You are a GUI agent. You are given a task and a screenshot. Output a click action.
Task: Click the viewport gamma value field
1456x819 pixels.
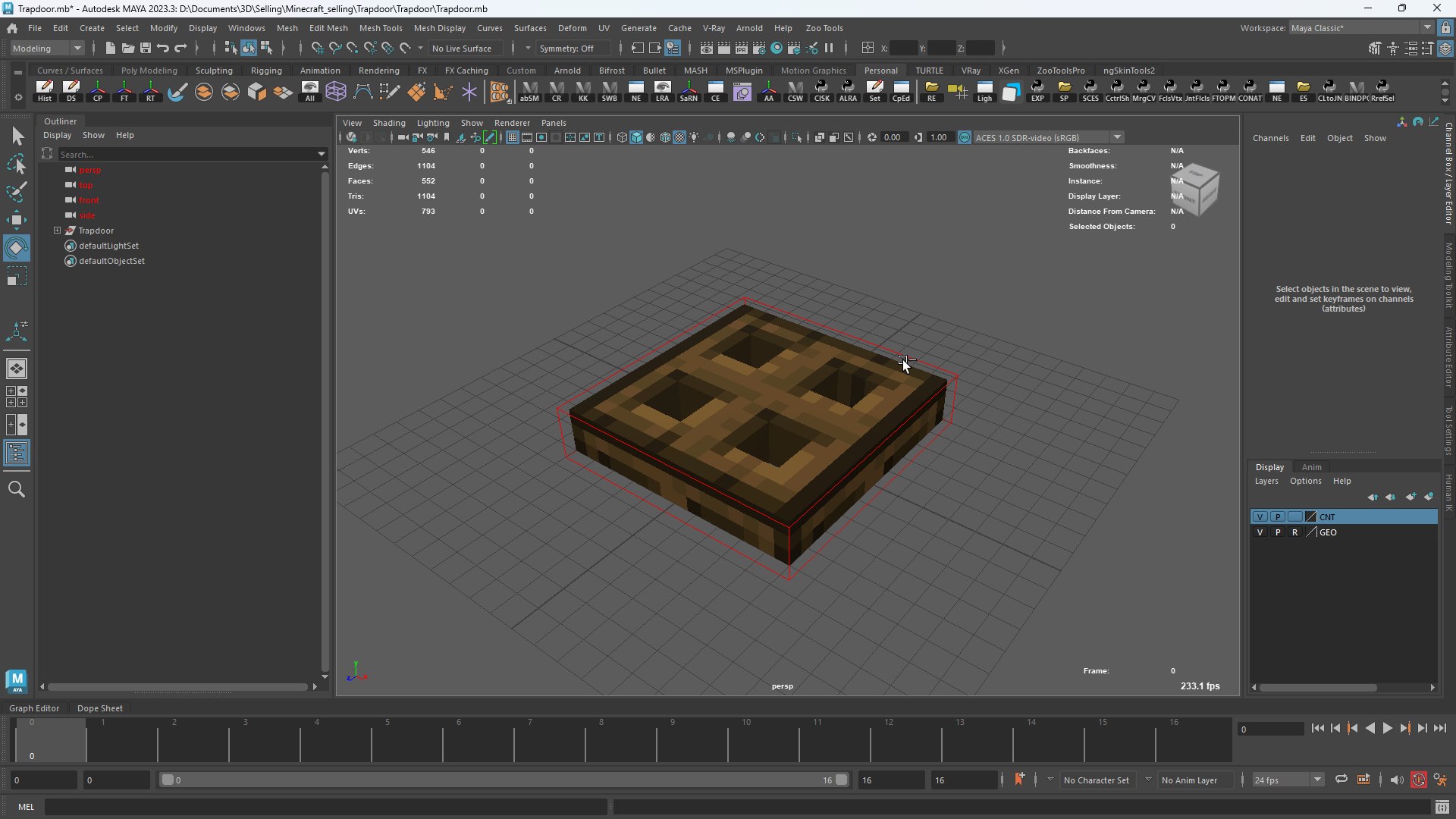click(939, 137)
